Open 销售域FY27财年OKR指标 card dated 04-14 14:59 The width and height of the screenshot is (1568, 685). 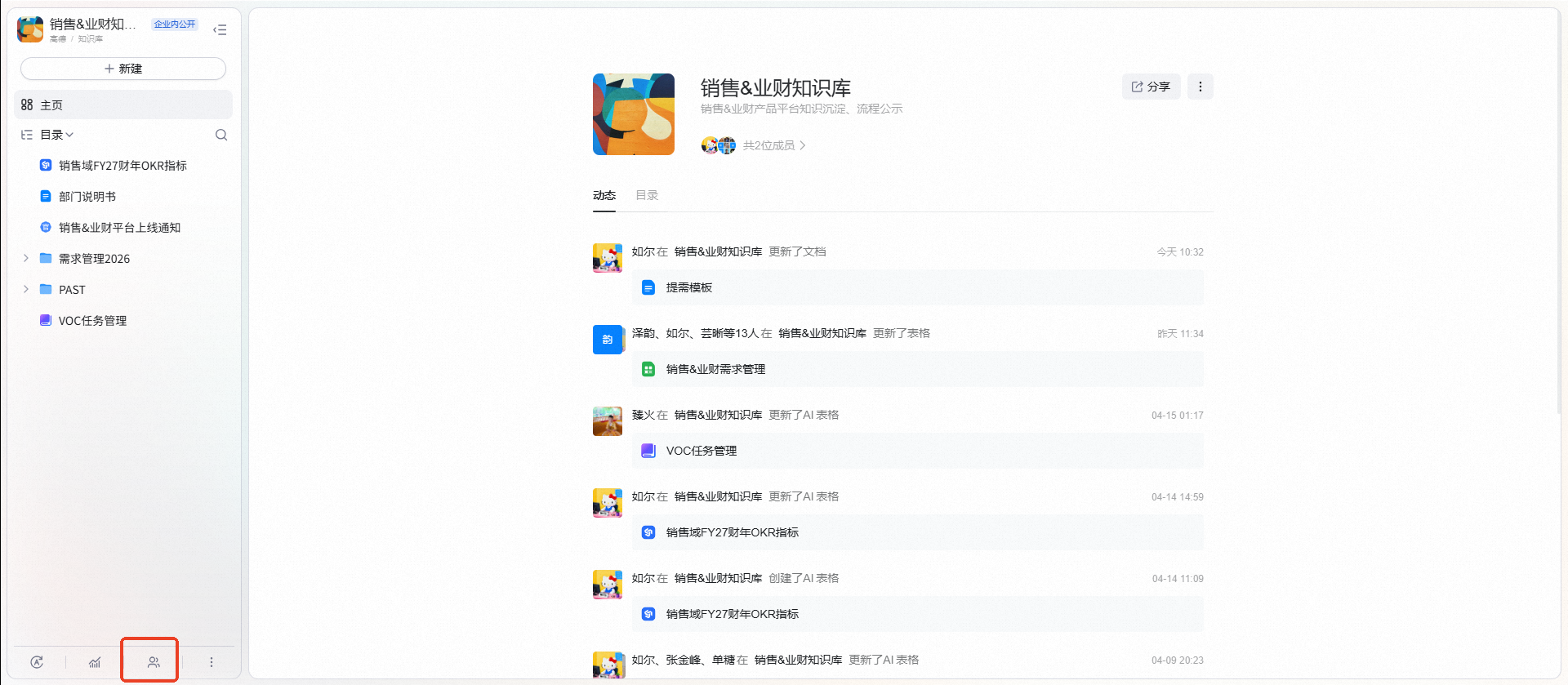tap(917, 532)
